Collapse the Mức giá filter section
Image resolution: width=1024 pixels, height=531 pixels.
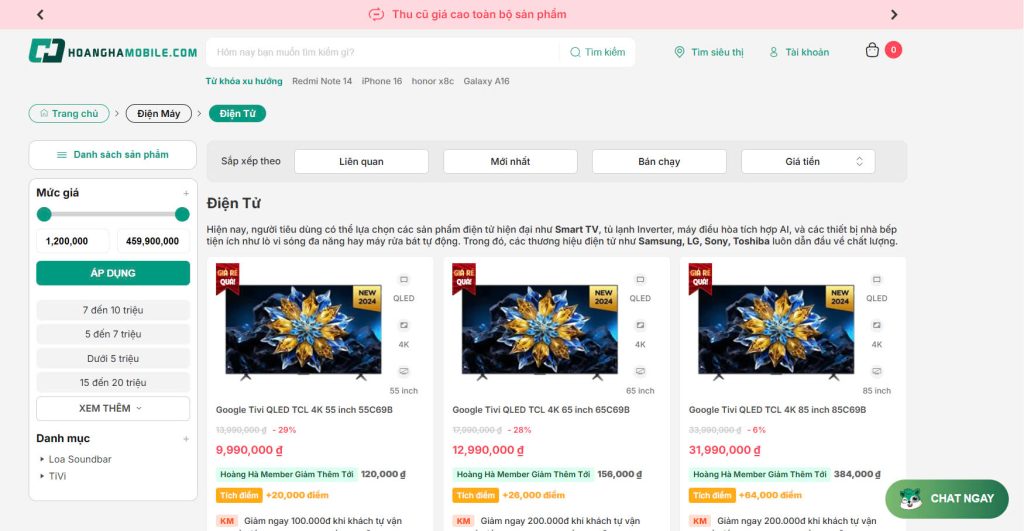[x=186, y=193]
